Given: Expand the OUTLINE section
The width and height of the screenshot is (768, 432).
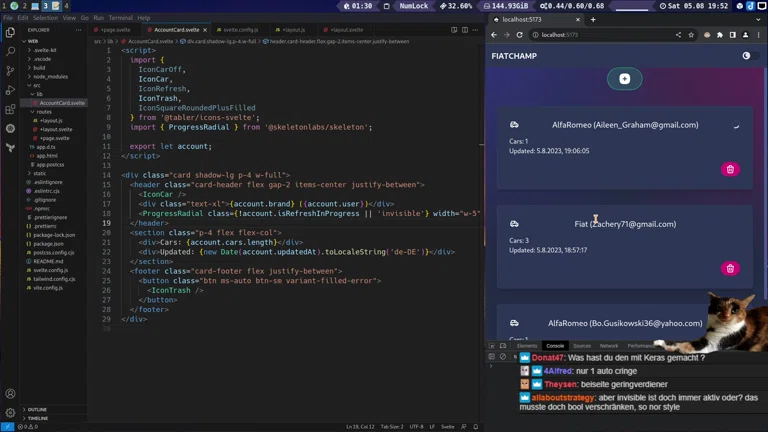Looking at the screenshot, I should (x=37, y=410).
